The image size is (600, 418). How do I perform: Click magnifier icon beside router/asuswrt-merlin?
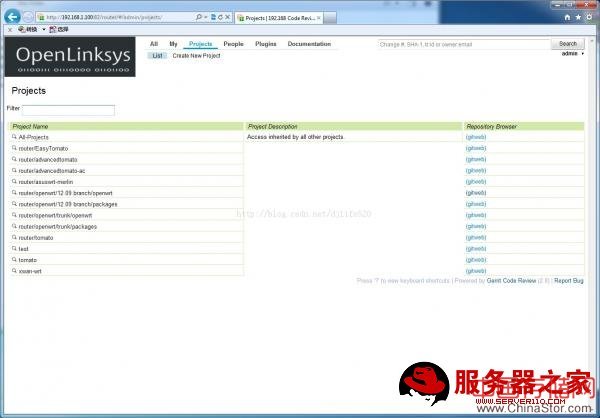(x=14, y=181)
